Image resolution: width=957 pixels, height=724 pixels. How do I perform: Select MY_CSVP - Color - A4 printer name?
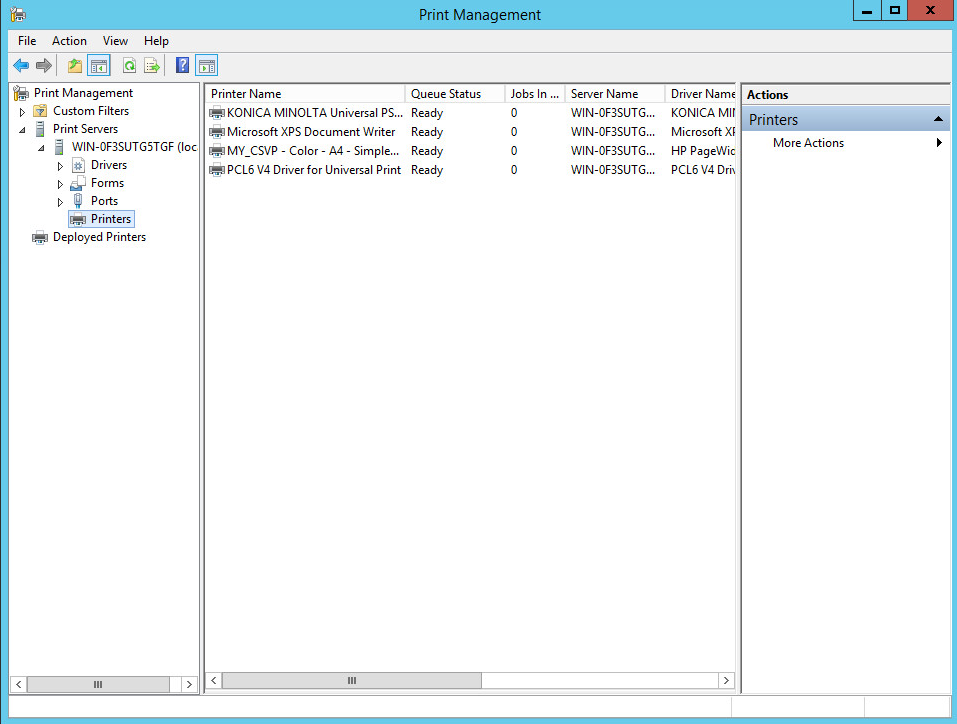coord(313,151)
